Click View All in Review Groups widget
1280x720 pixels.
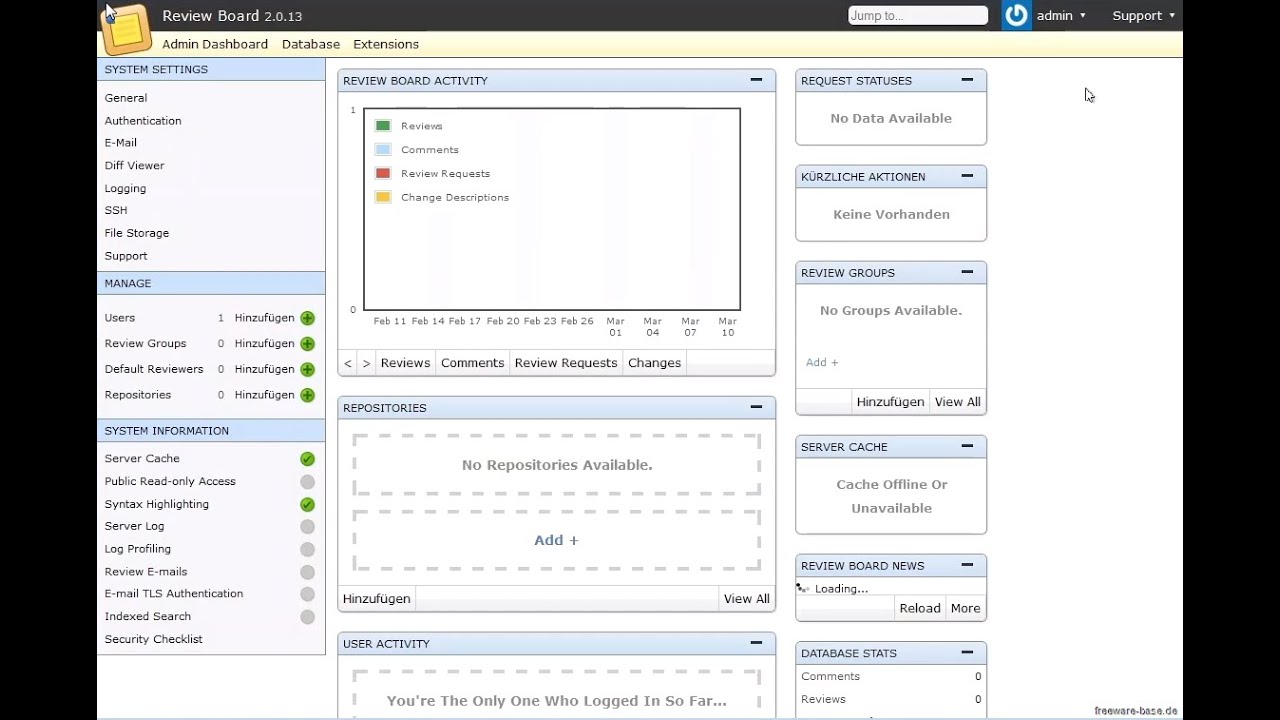pyautogui.click(x=957, y=402)
